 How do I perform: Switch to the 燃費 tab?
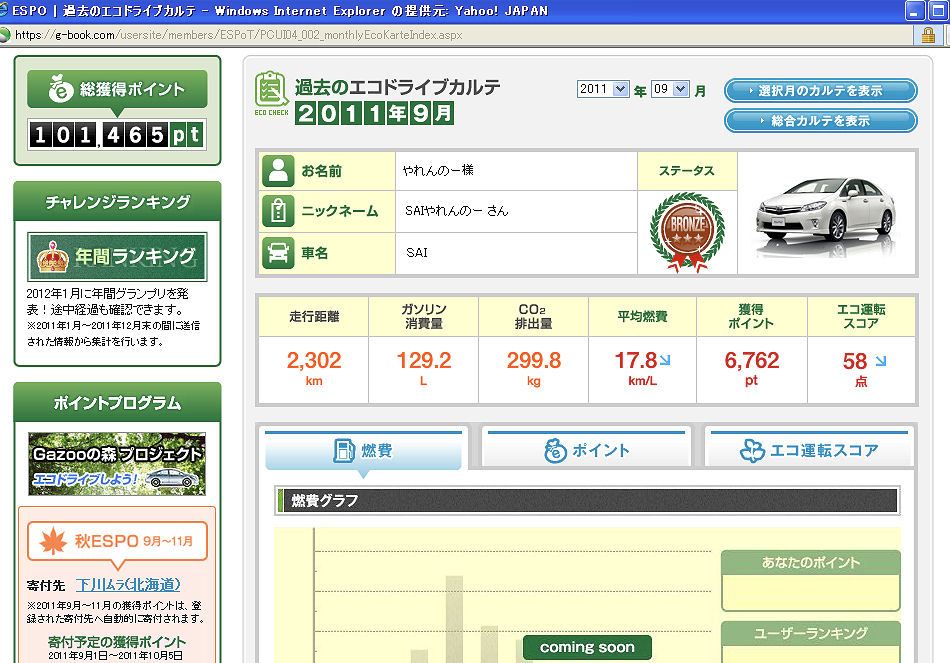363,450
